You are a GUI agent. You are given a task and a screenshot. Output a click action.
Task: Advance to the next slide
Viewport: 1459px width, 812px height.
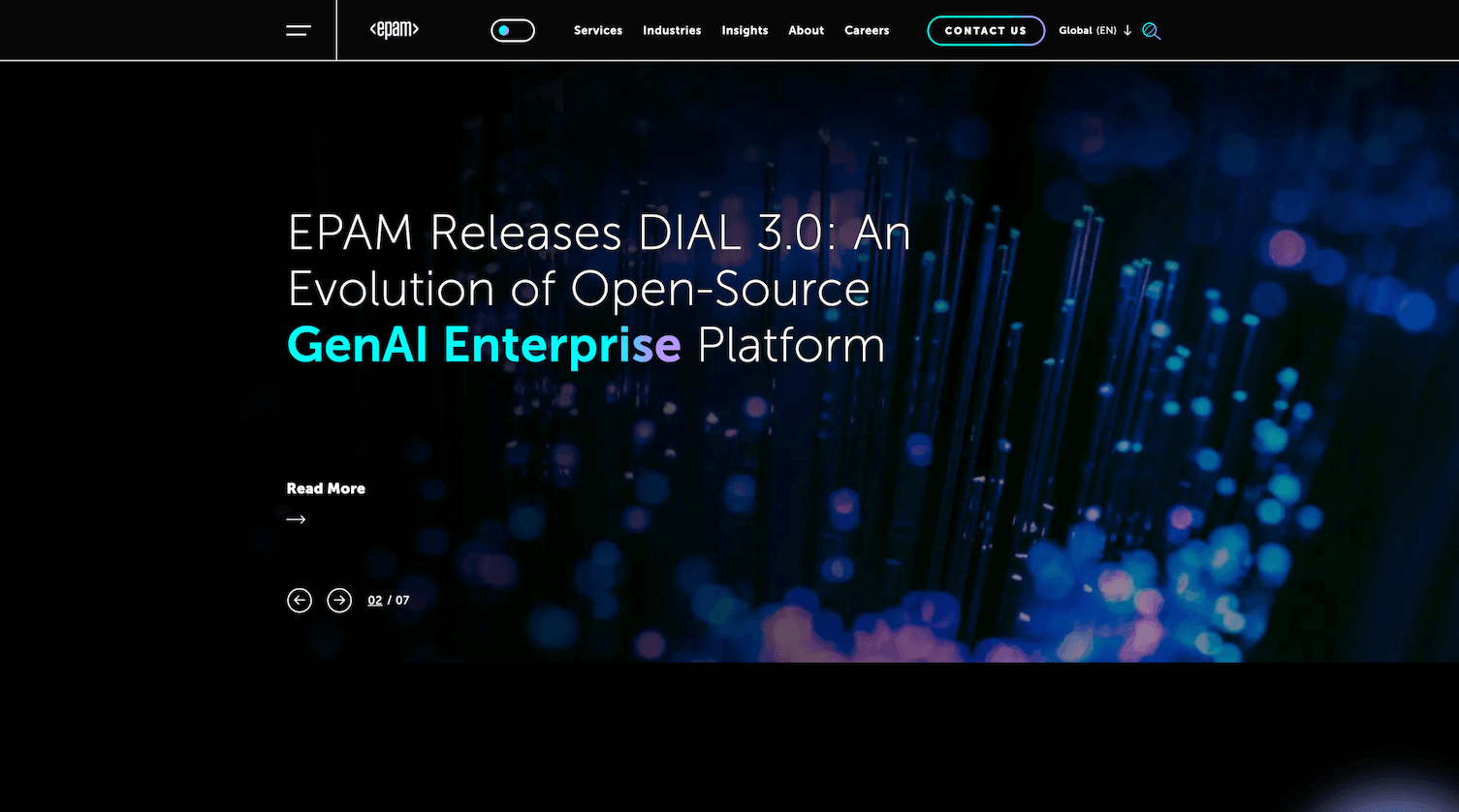point(339,601)
